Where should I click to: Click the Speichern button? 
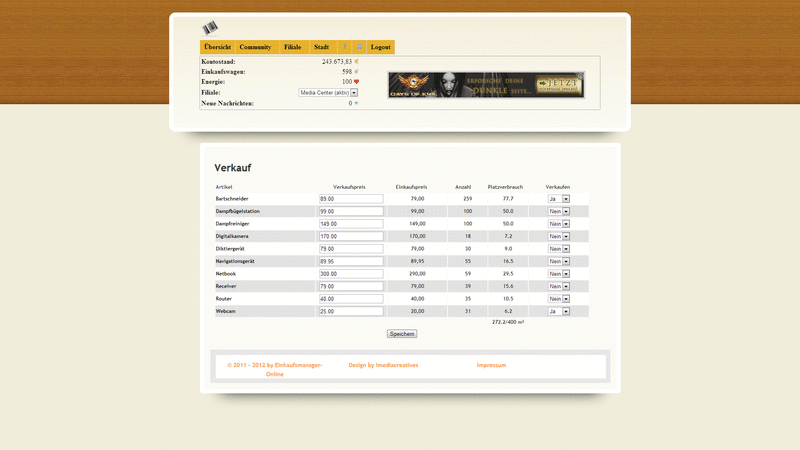[x=402, y=334]
